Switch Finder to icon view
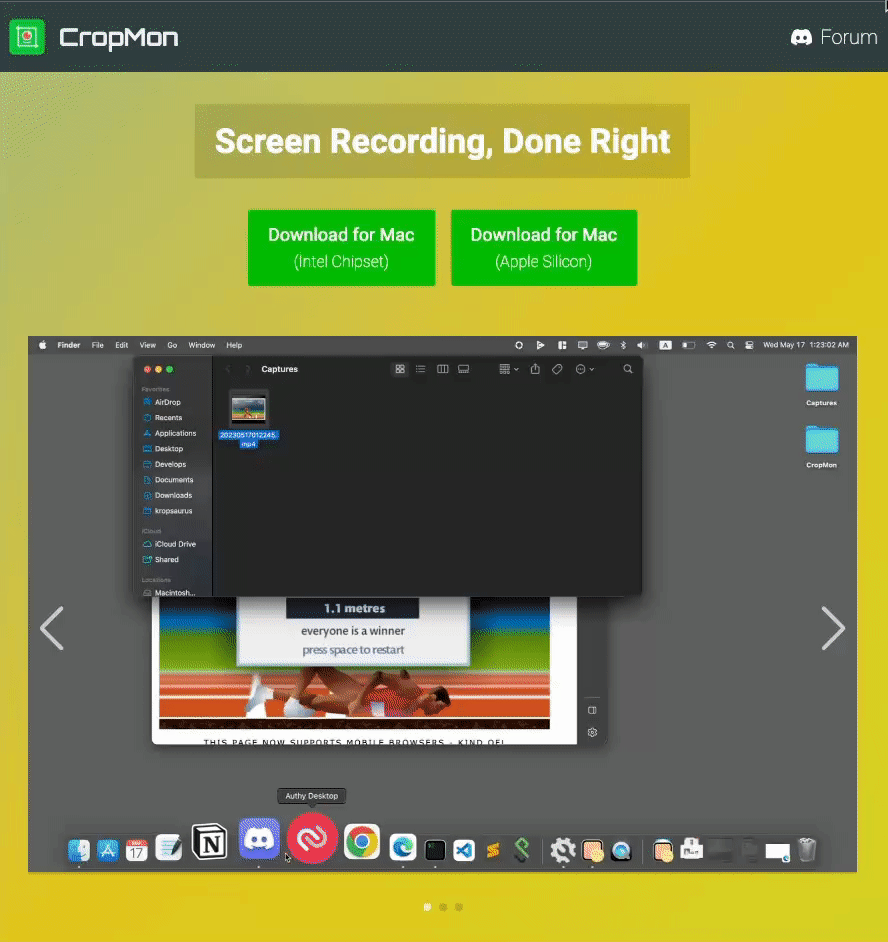 (400, 369)
